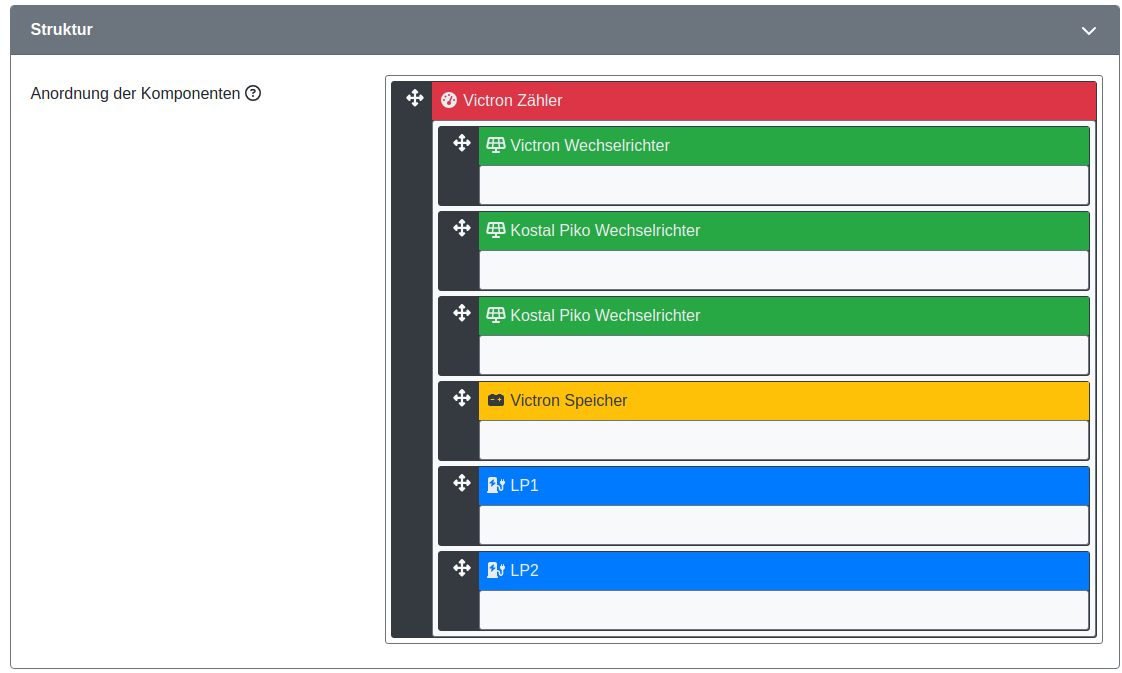Viewport: 1122px width, 673px height.
Task: Grab the move handle of Victron Wechselrichter
Action: [x=462, y=143]
